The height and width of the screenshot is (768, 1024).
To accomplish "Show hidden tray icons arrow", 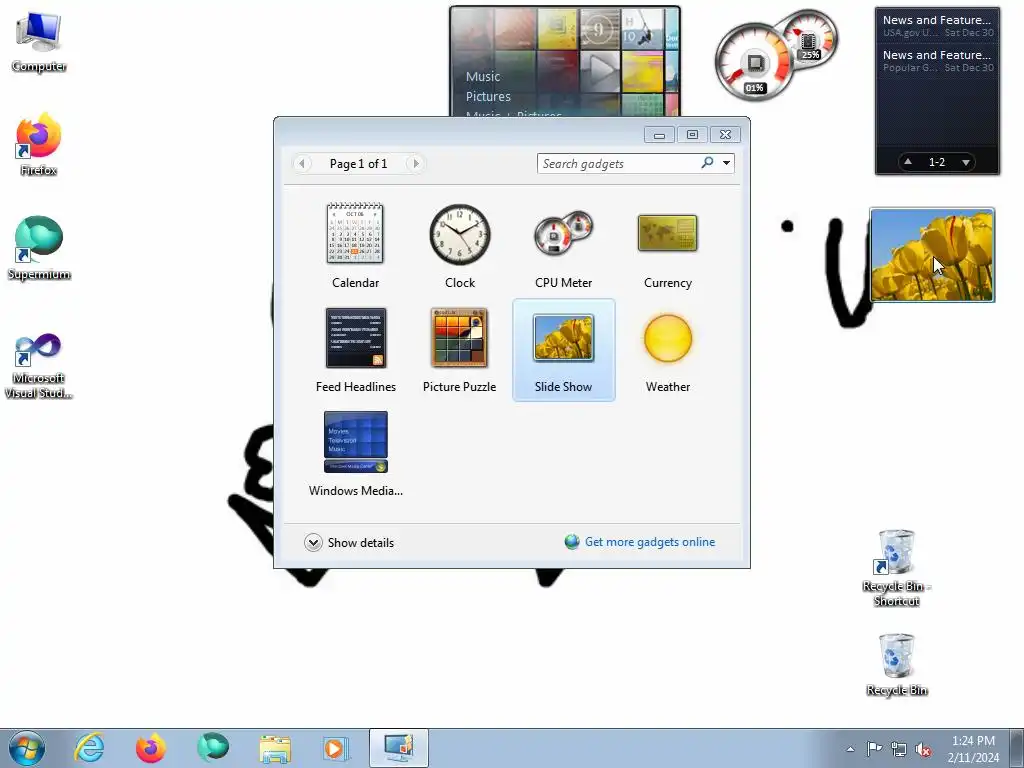I will coord(850,749).
